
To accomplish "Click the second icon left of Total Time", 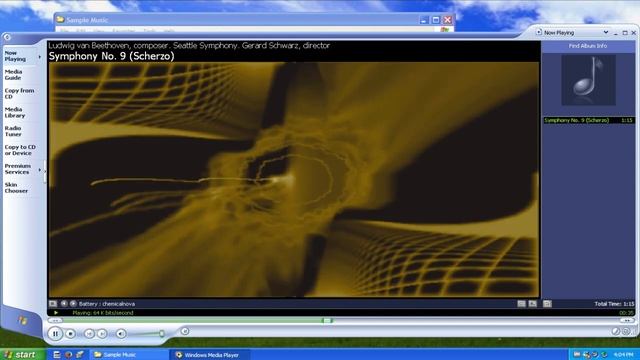I will point(532,303).
